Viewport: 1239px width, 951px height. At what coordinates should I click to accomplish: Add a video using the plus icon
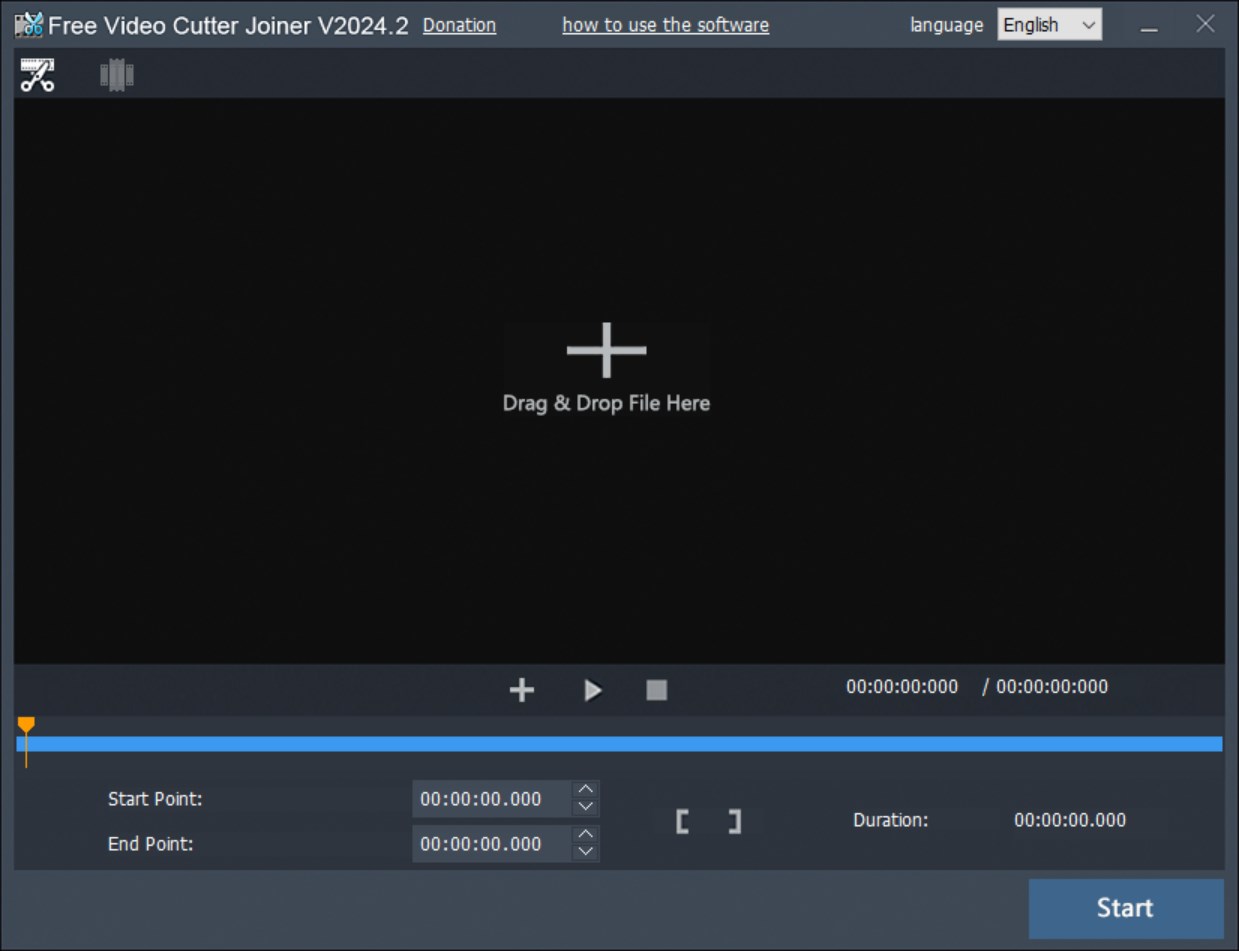point(521,689)
